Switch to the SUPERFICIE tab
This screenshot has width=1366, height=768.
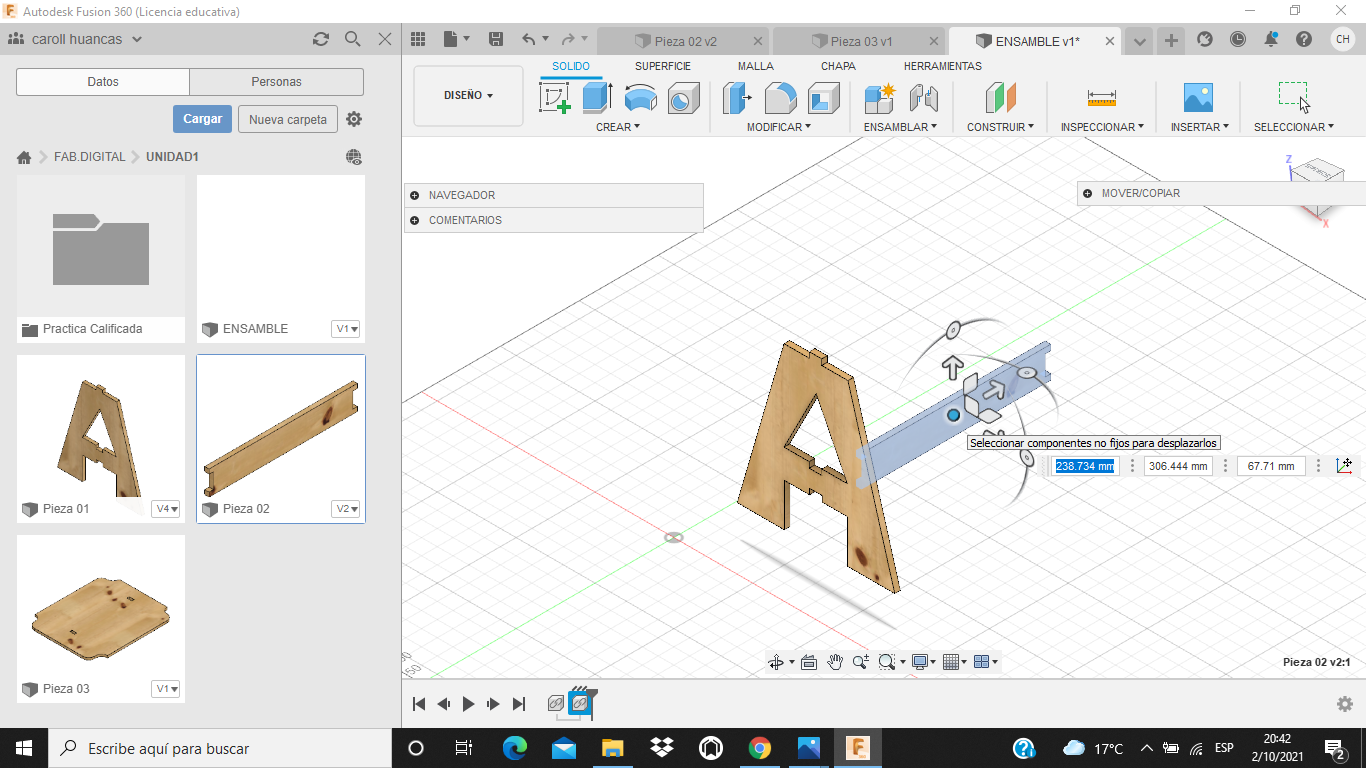(x=662, y=66)
